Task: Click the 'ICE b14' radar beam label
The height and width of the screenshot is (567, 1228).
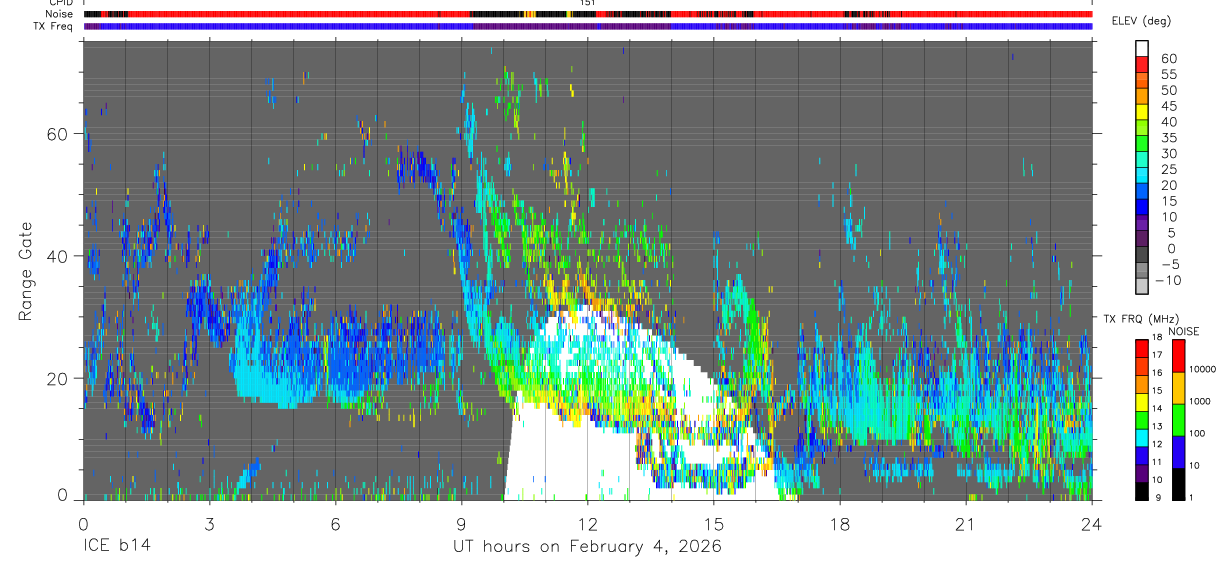Action: click(117, 546)
